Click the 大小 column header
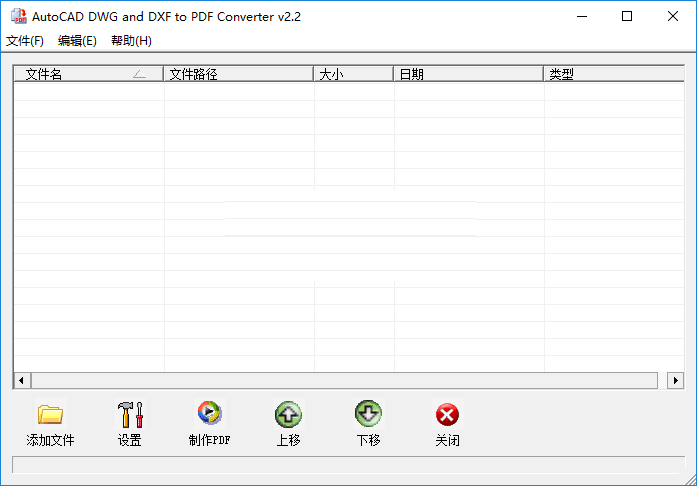This screenshot has height=486, width=697. (x=354, y=74)
